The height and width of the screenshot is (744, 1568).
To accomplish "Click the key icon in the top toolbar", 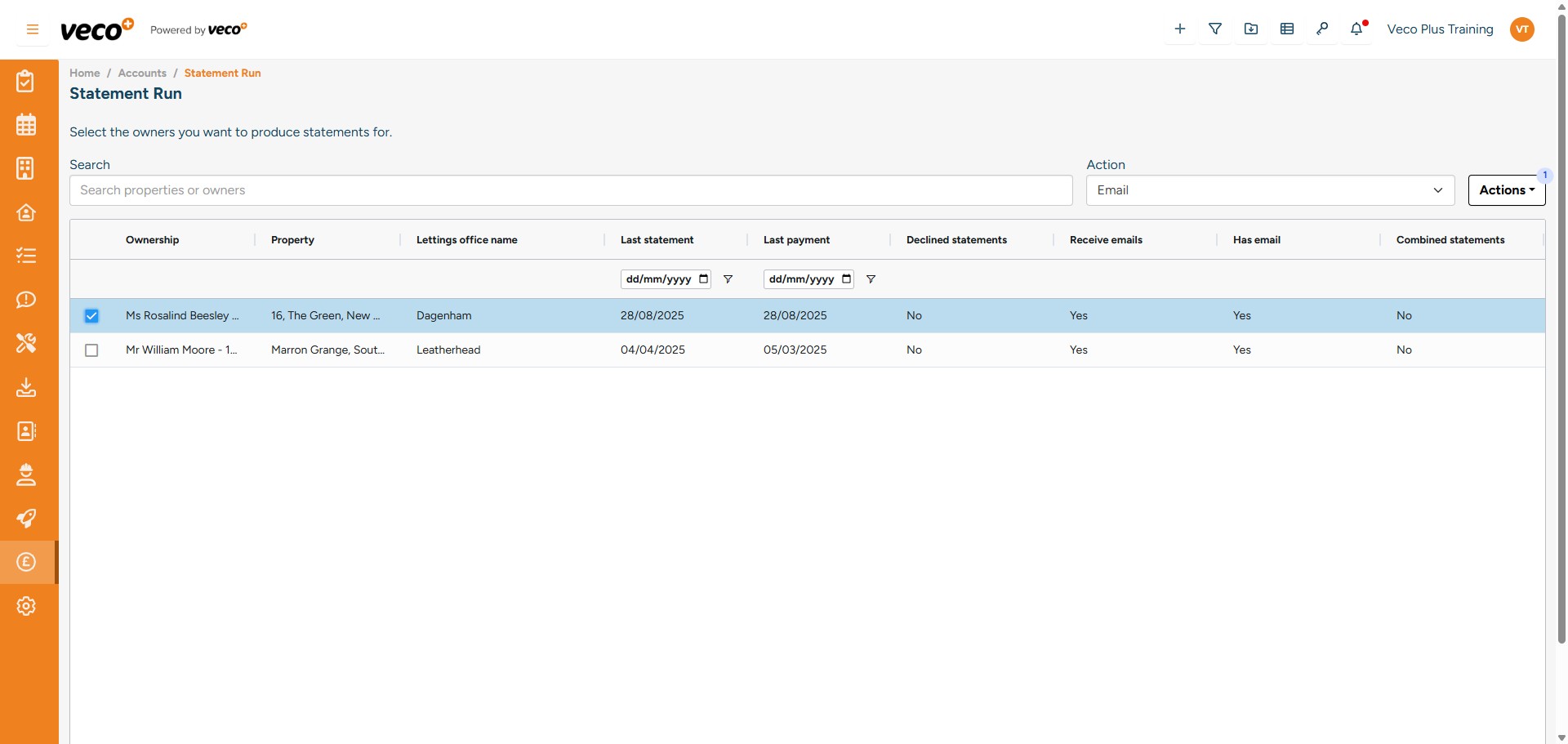I will (1321, 29).
